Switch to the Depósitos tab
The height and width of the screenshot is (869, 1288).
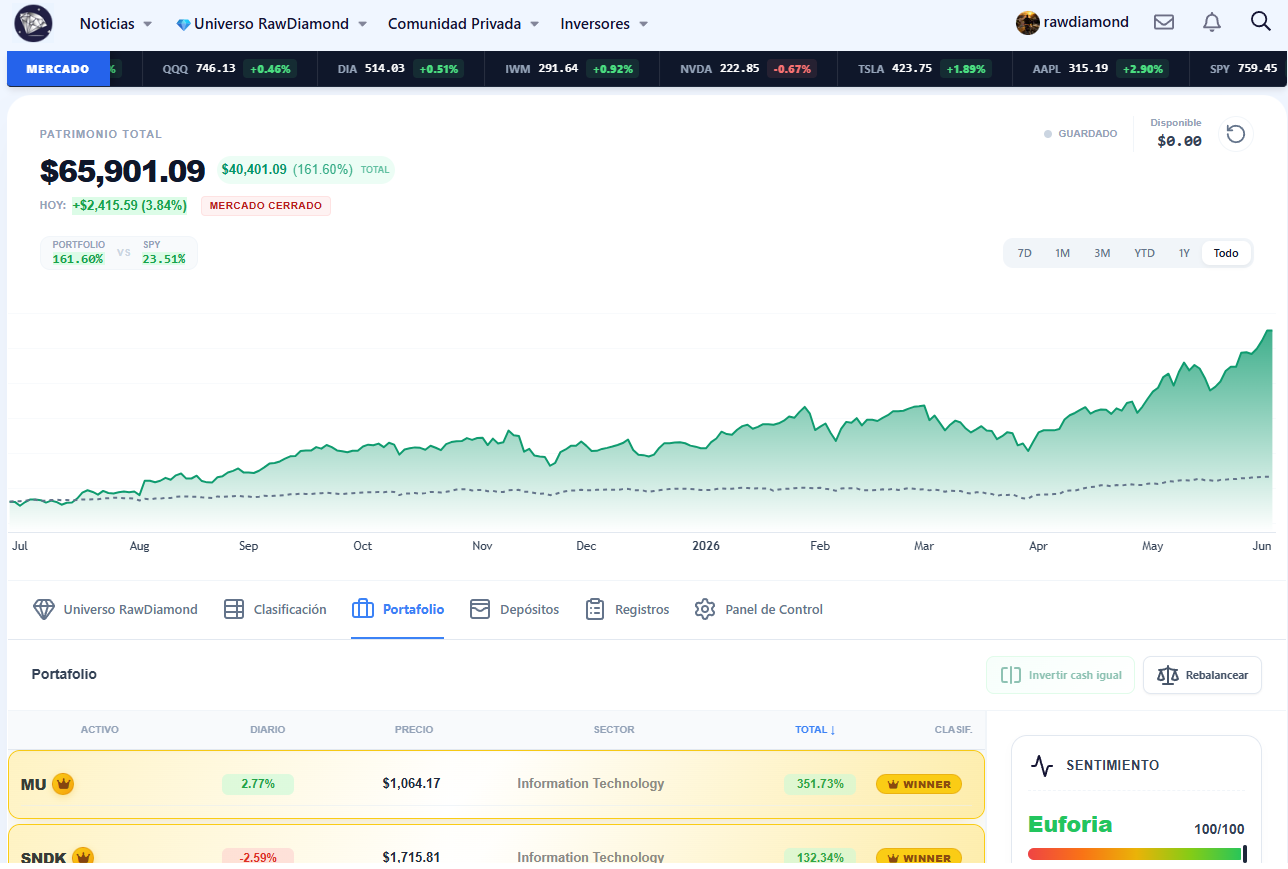tap(514, 609)
